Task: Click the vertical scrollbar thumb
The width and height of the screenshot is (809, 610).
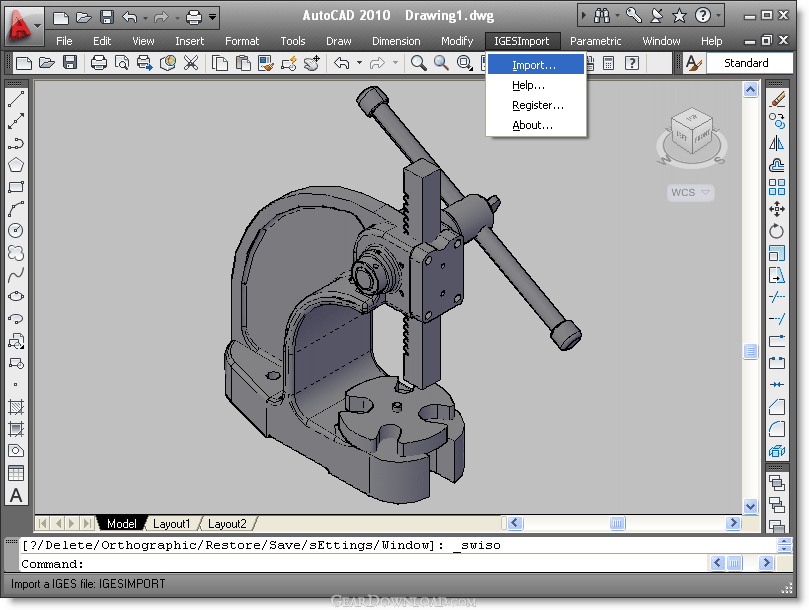Action: click(751, 351)
